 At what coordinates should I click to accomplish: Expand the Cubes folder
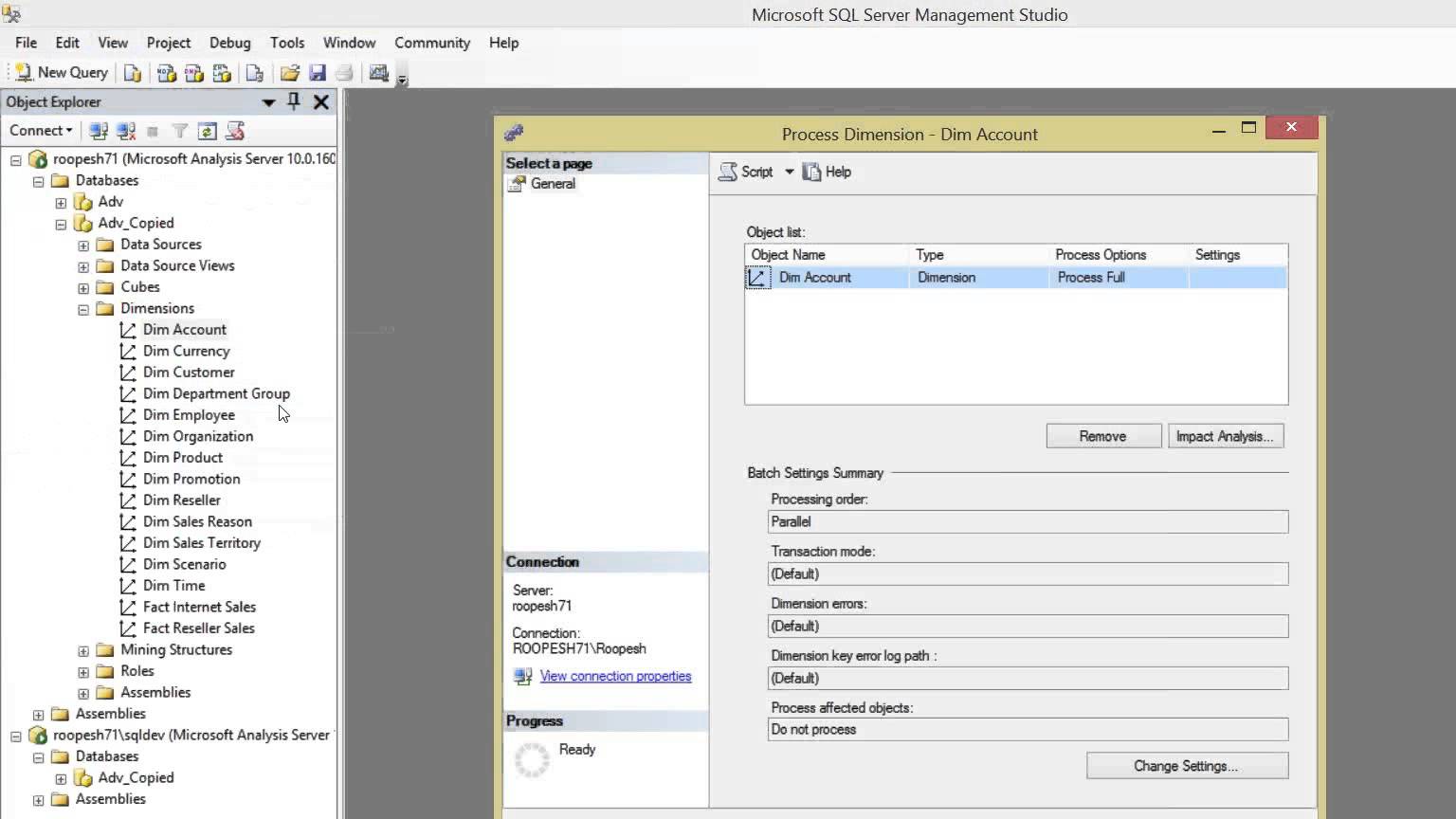pos(83,287)
